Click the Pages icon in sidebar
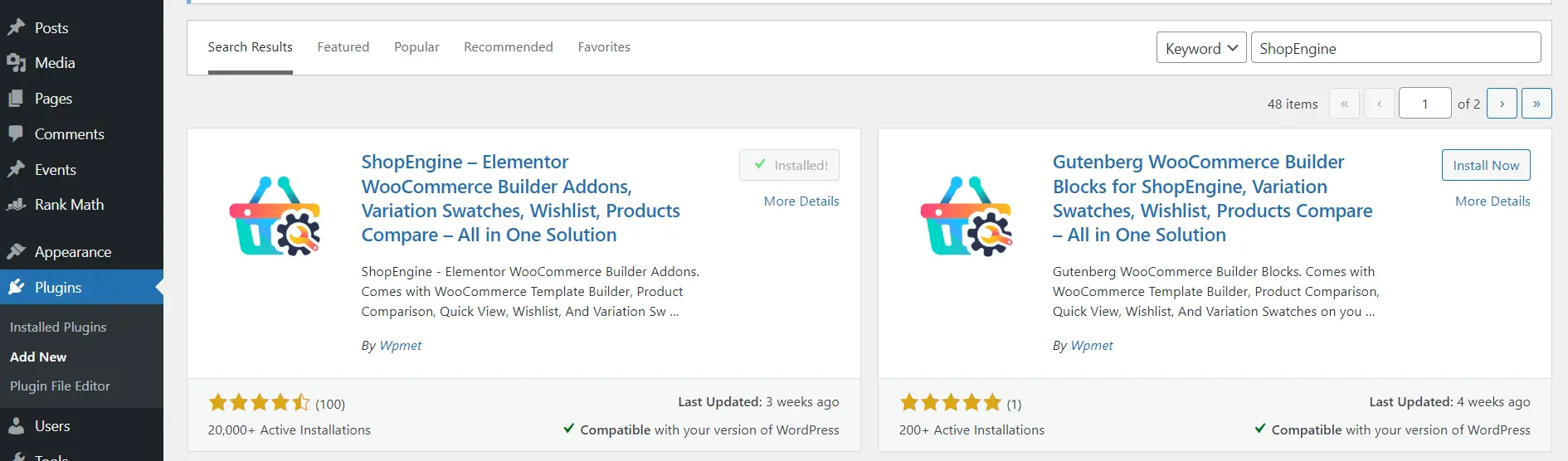 [17, 99]
